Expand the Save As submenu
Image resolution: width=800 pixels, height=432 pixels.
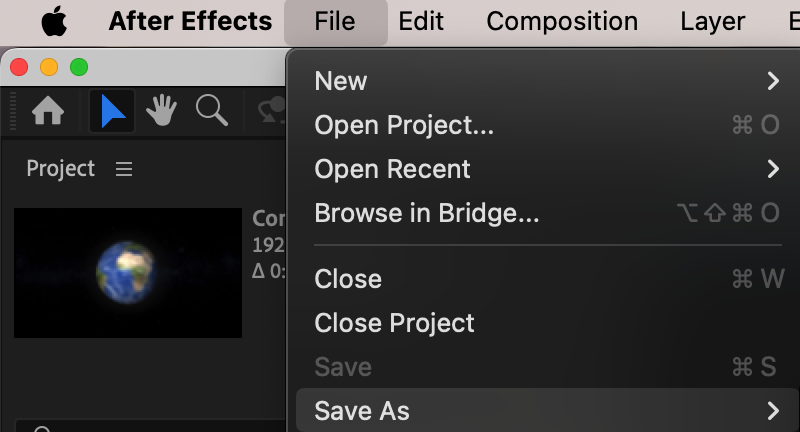[547, 411]
